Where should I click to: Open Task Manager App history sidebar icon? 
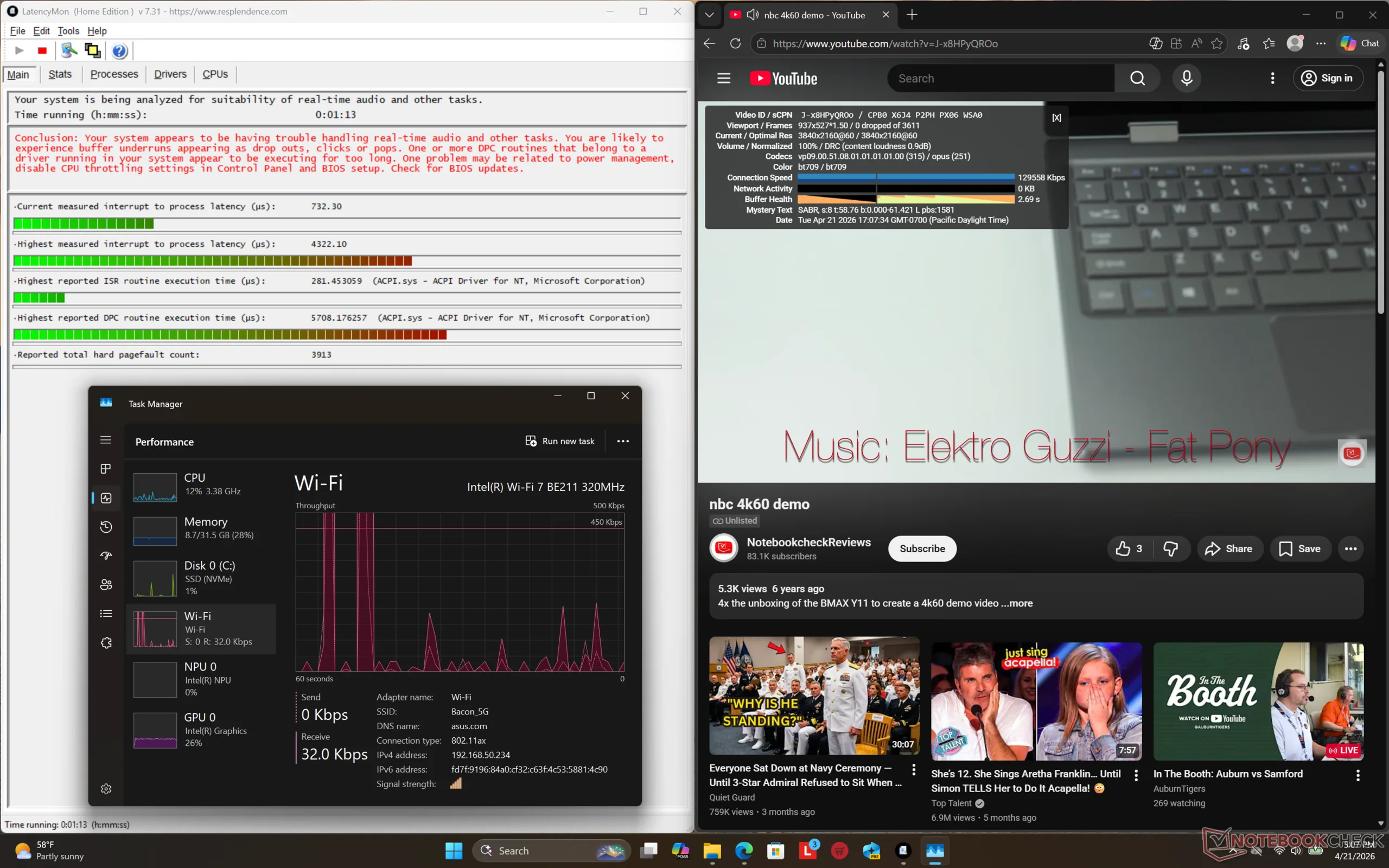pos(106,526)
